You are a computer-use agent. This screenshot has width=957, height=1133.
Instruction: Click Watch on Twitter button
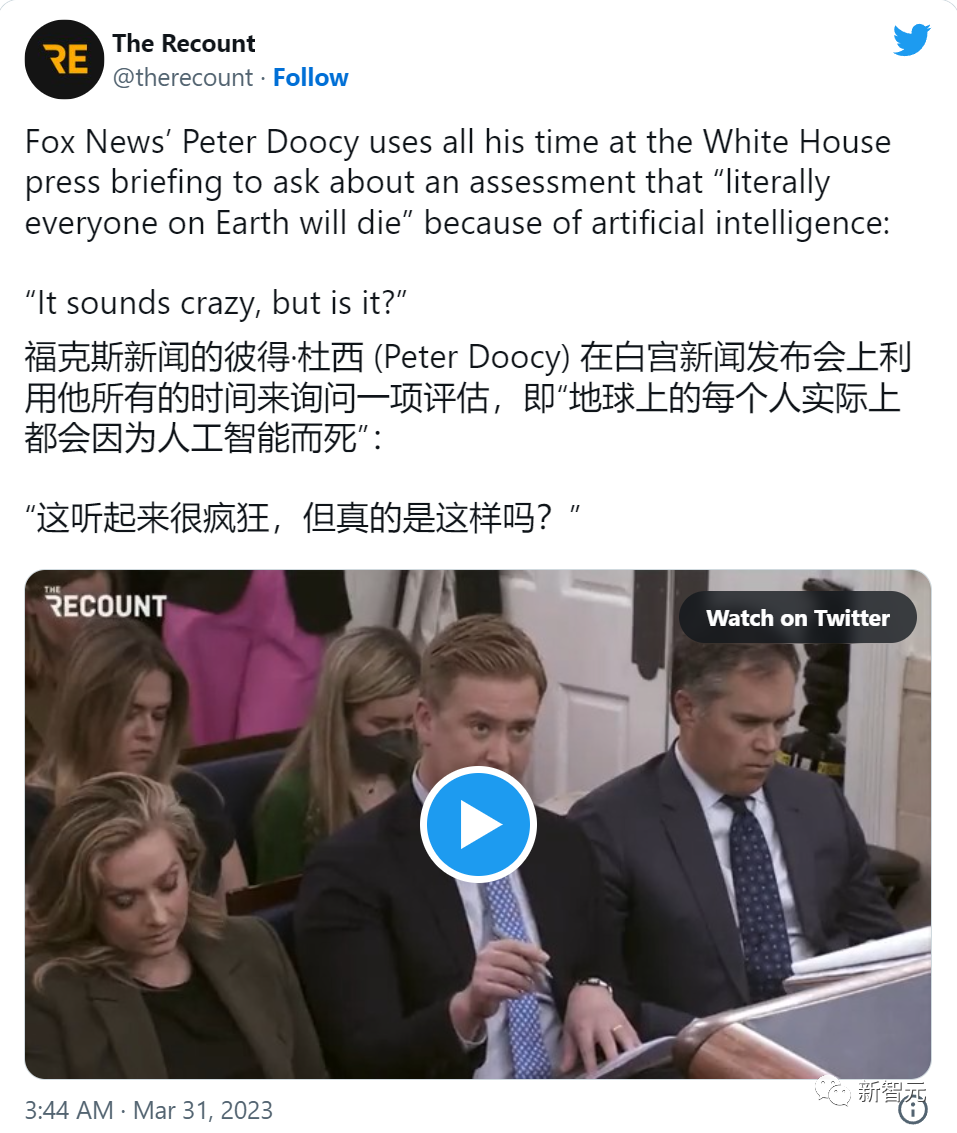coord(797,618)
